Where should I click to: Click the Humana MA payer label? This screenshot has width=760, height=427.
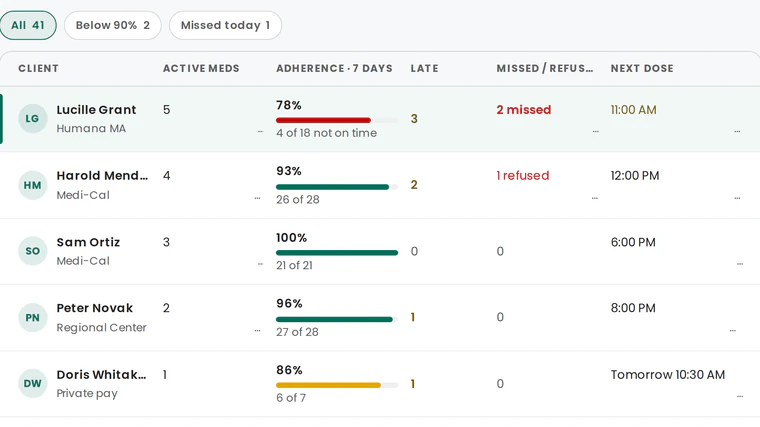91,128
